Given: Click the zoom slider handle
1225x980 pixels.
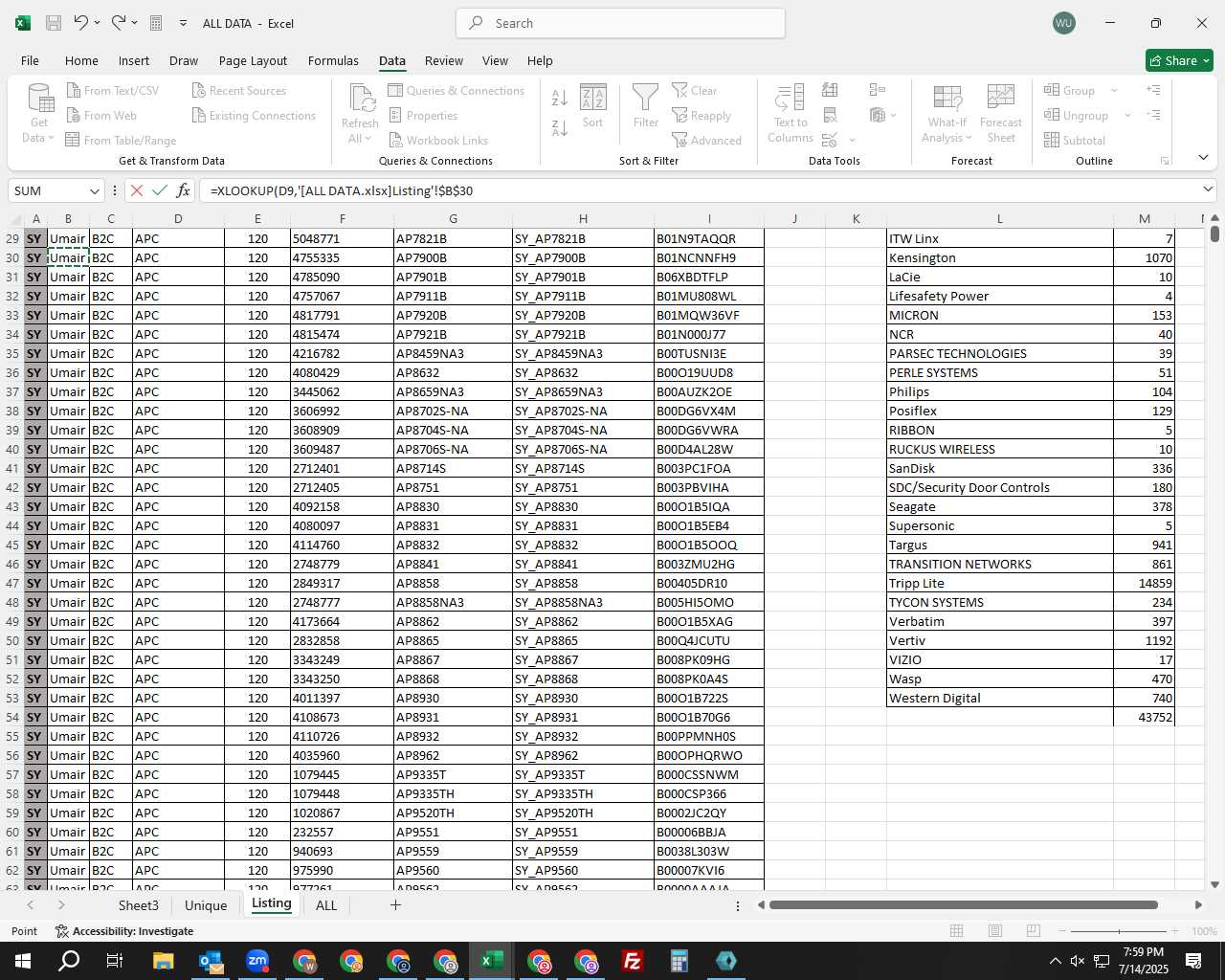Looking at the screenshot, I should click(x=1119, y=930).
